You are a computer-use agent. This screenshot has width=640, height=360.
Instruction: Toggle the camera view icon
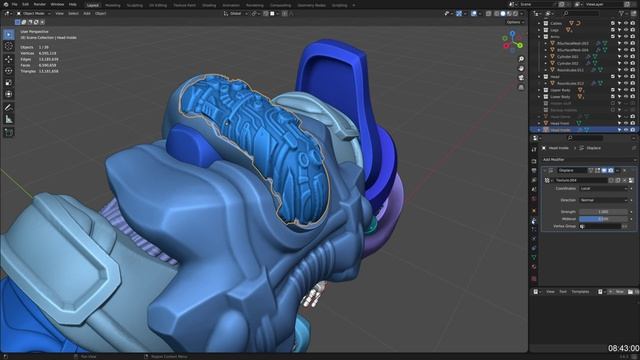point(521,78)
